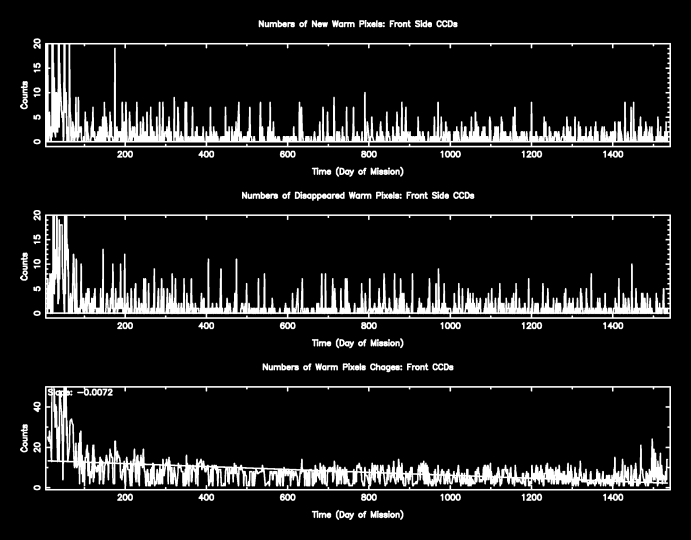
Task: Click the 'Counts' axis label of New Warm Pixels plot
Action: (24, 95)
